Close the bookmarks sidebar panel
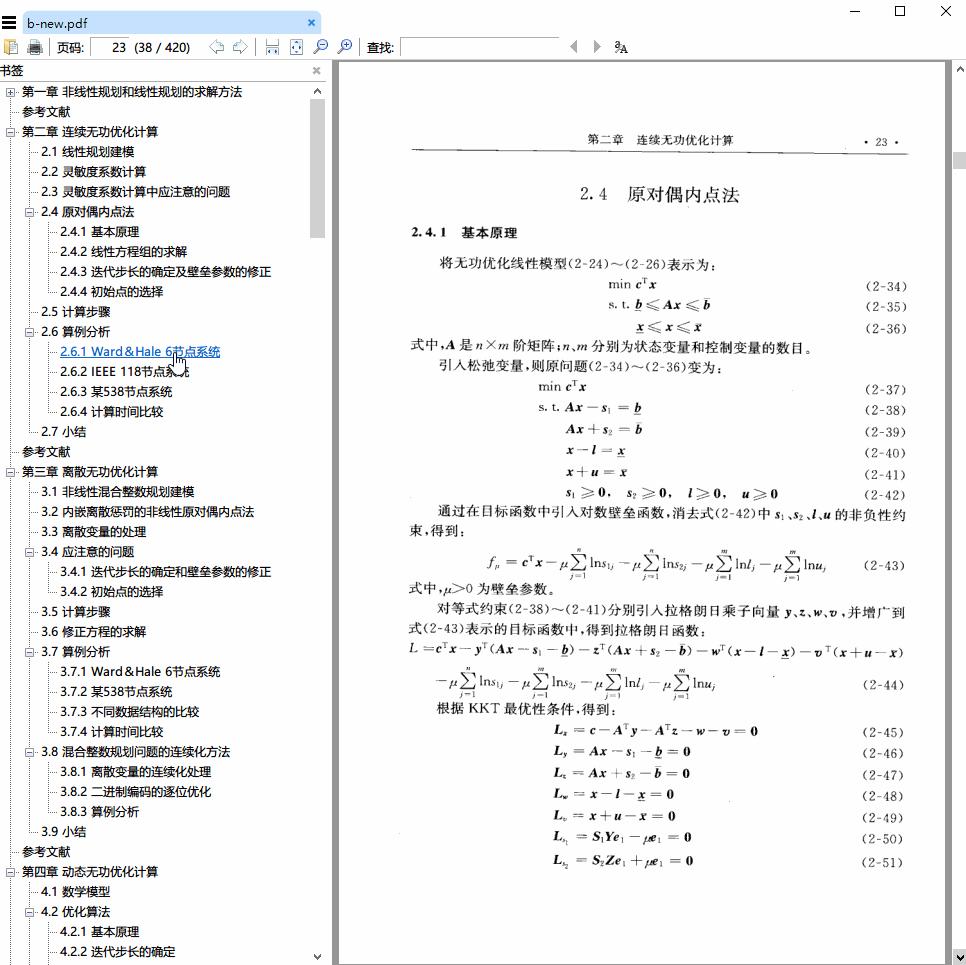The width and height of the screenshot is (966, 965). 316,71
